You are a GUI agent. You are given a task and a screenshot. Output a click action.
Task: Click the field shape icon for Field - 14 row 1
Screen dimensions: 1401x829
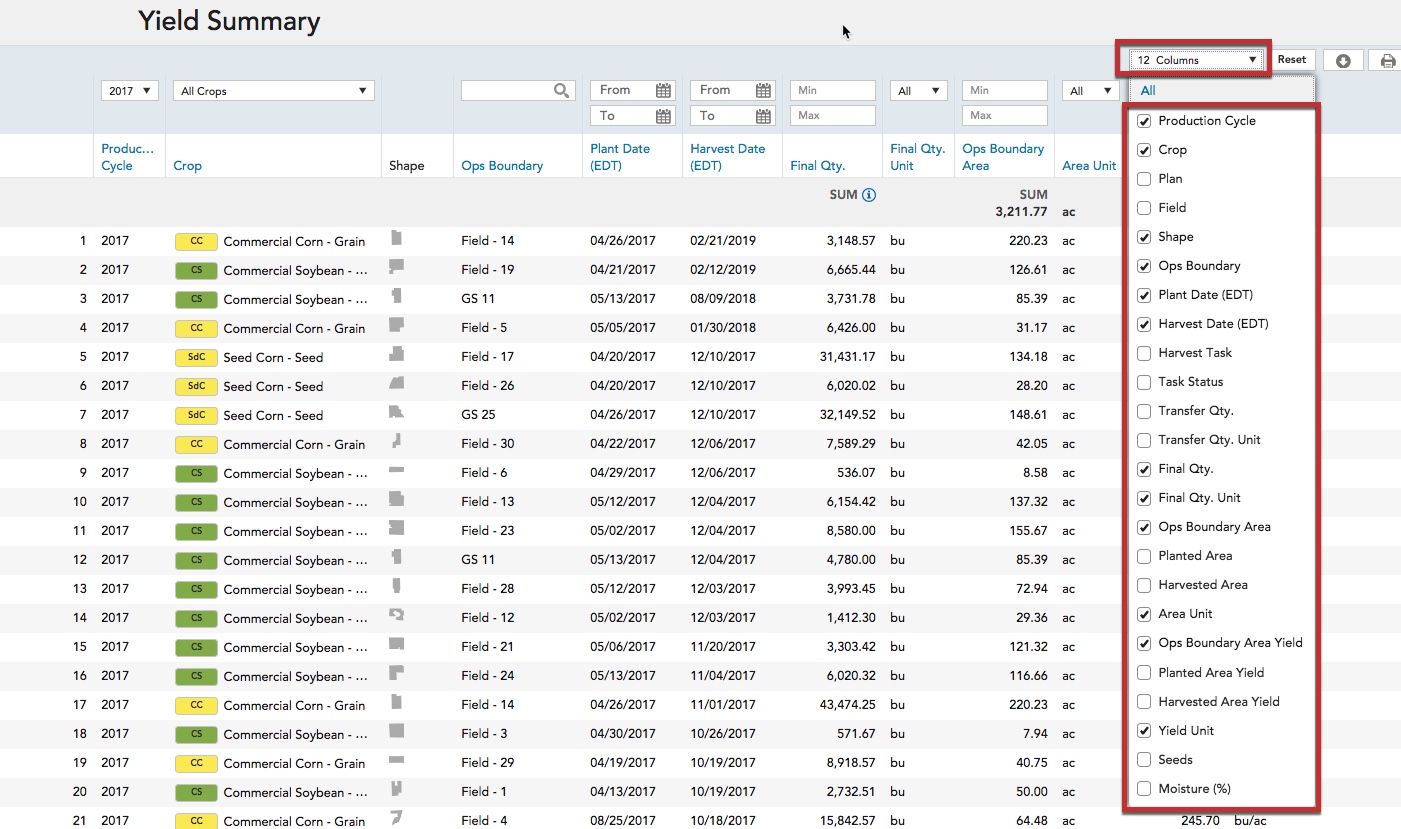tap(396, 238)
